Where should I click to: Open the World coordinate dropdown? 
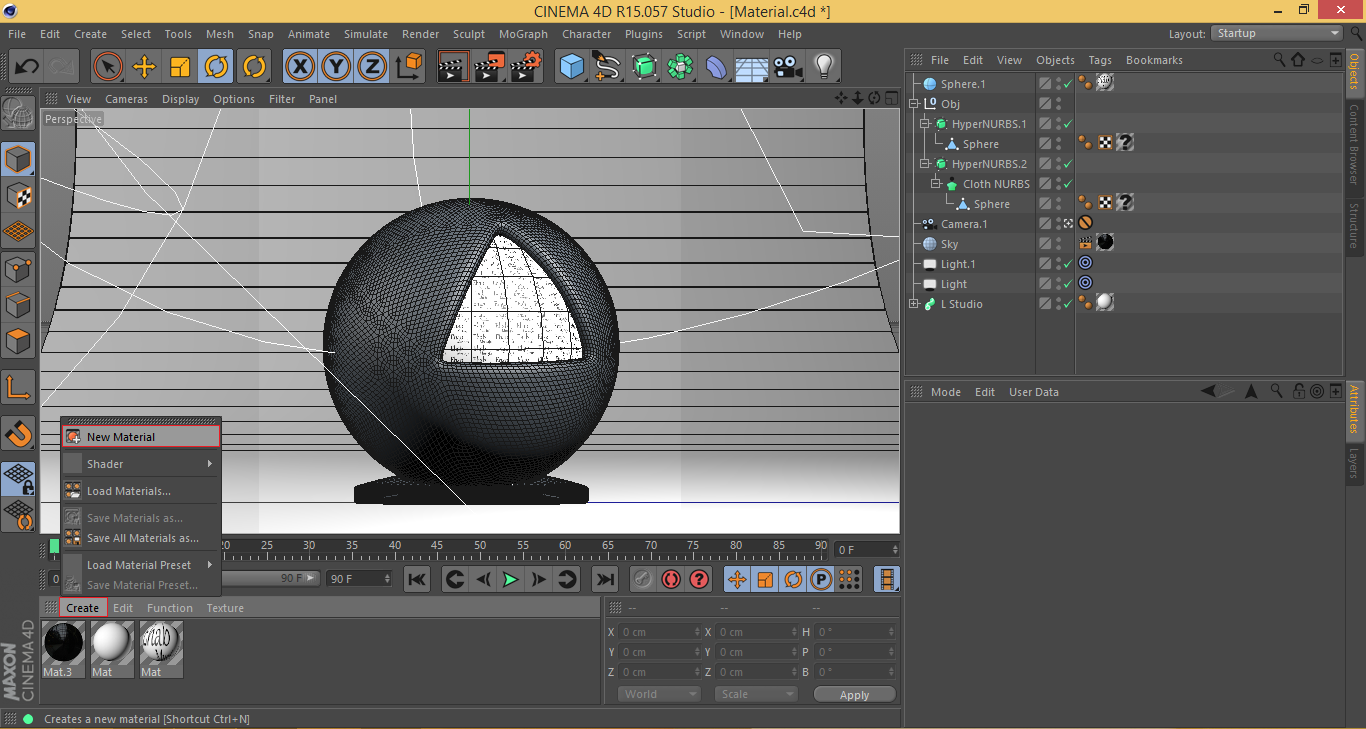pyautogui.click(x=659, y=694)
